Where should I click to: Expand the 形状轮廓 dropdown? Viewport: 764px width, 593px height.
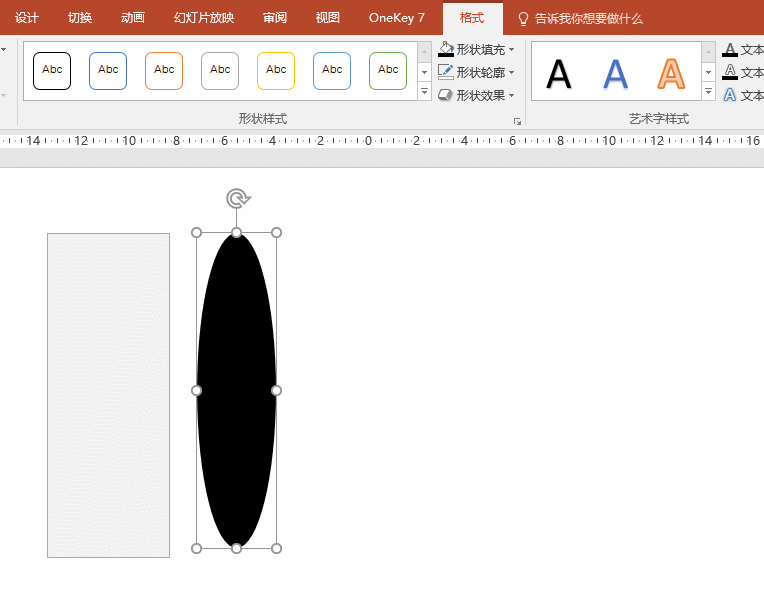point(511,73)
